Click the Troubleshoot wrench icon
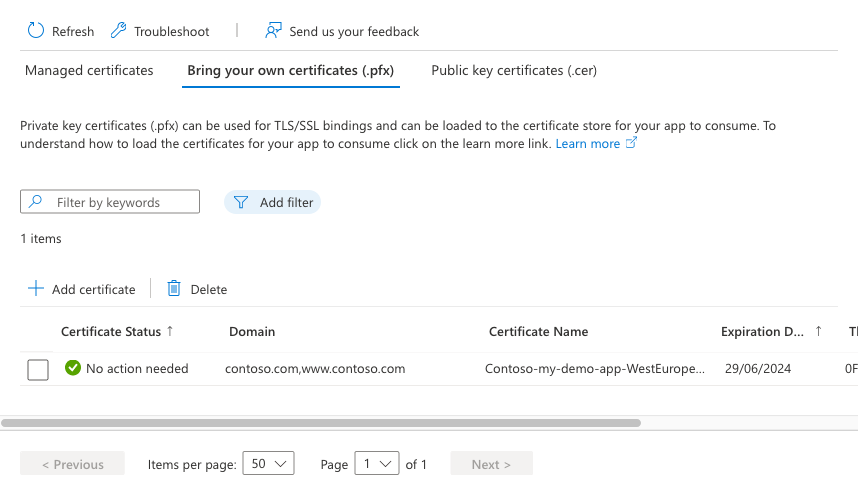The image size is (858, 495). click(118, 31)
